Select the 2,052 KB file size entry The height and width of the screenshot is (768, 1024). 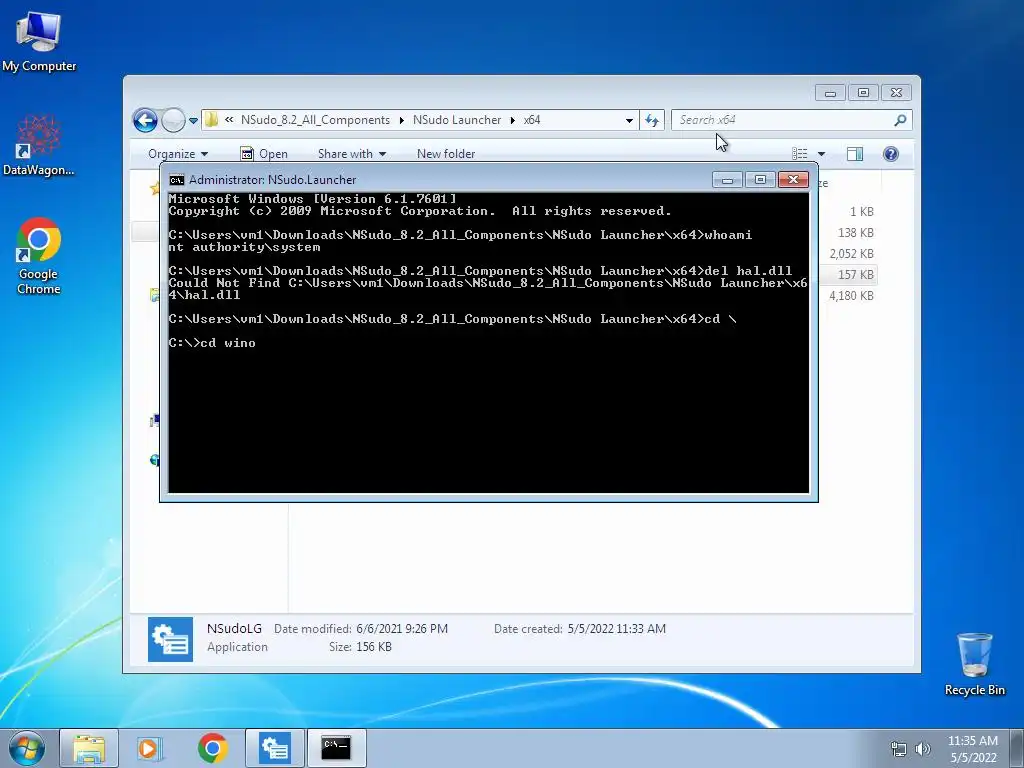coord(852,253)
